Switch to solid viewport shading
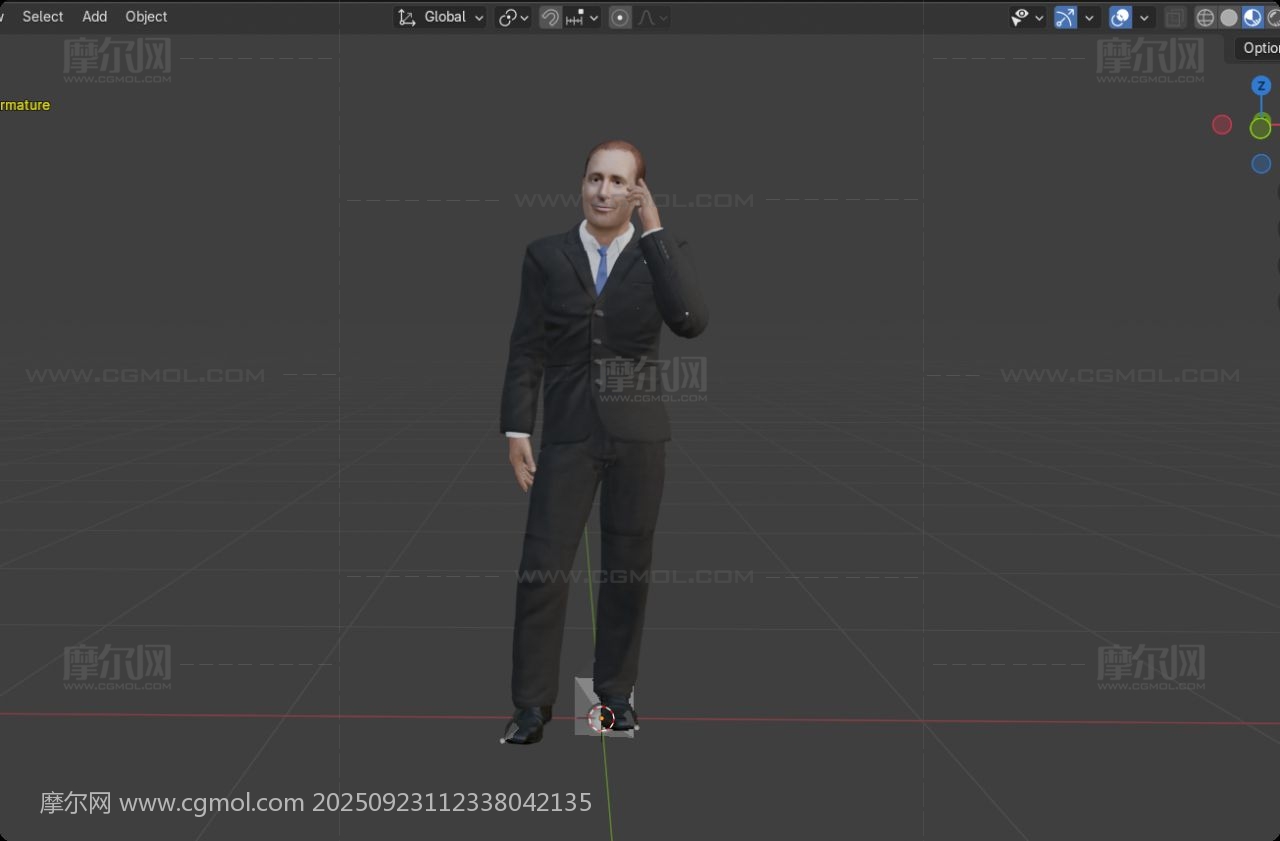 pyautogui.click(x=1229, y=17)
